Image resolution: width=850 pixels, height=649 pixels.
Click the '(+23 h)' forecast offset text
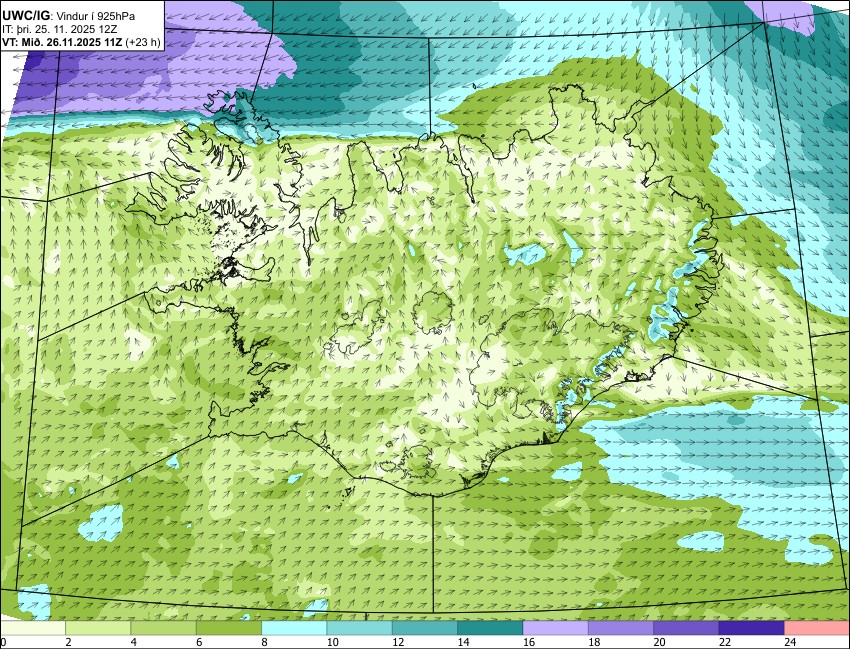[x=143, y=43]
